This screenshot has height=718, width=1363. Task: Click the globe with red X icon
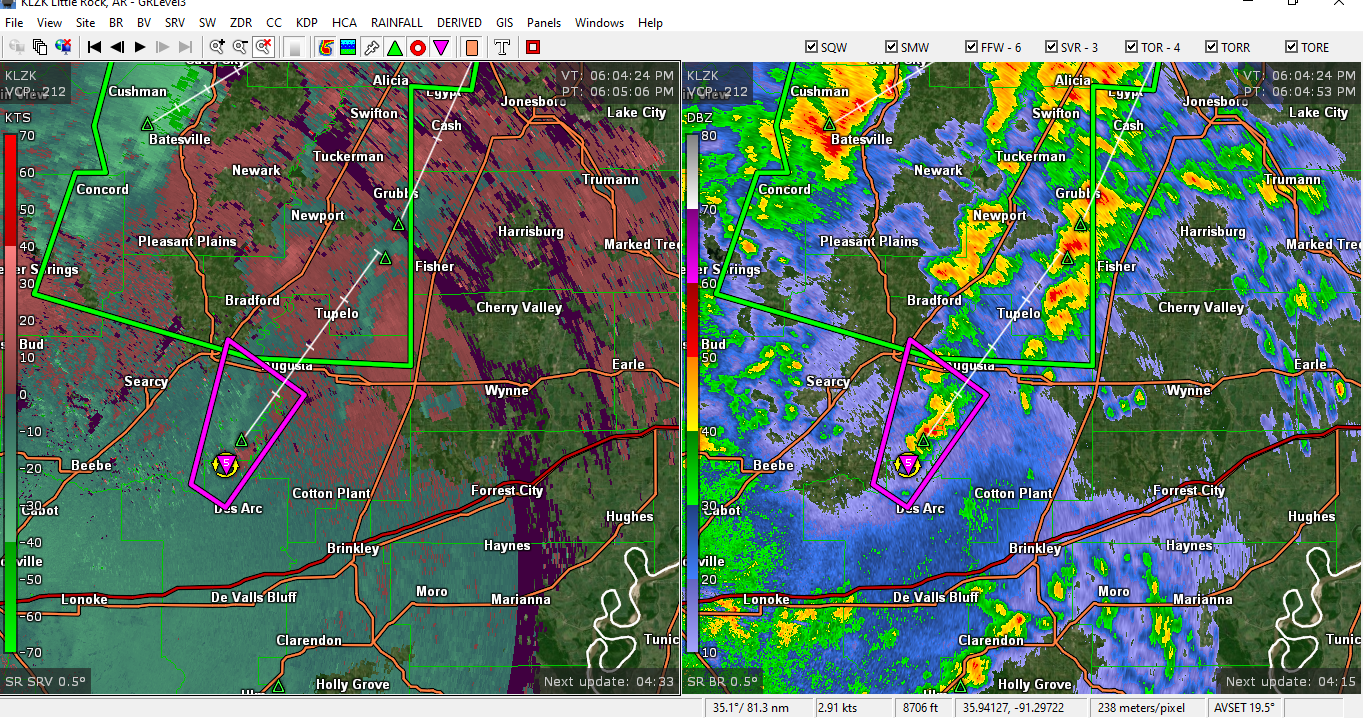tap(63, 47)
